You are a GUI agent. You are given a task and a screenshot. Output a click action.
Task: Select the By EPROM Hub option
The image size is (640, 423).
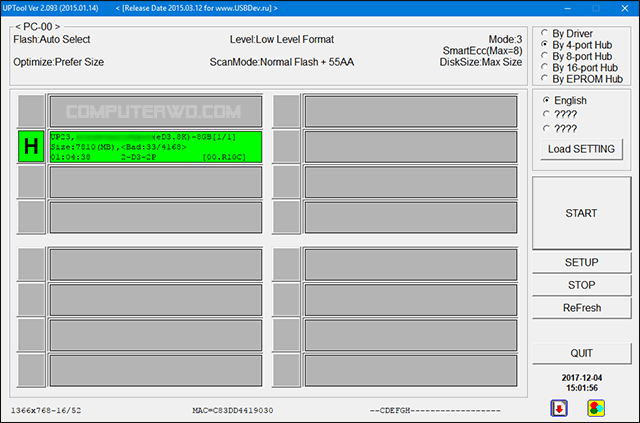click(582, 79)
